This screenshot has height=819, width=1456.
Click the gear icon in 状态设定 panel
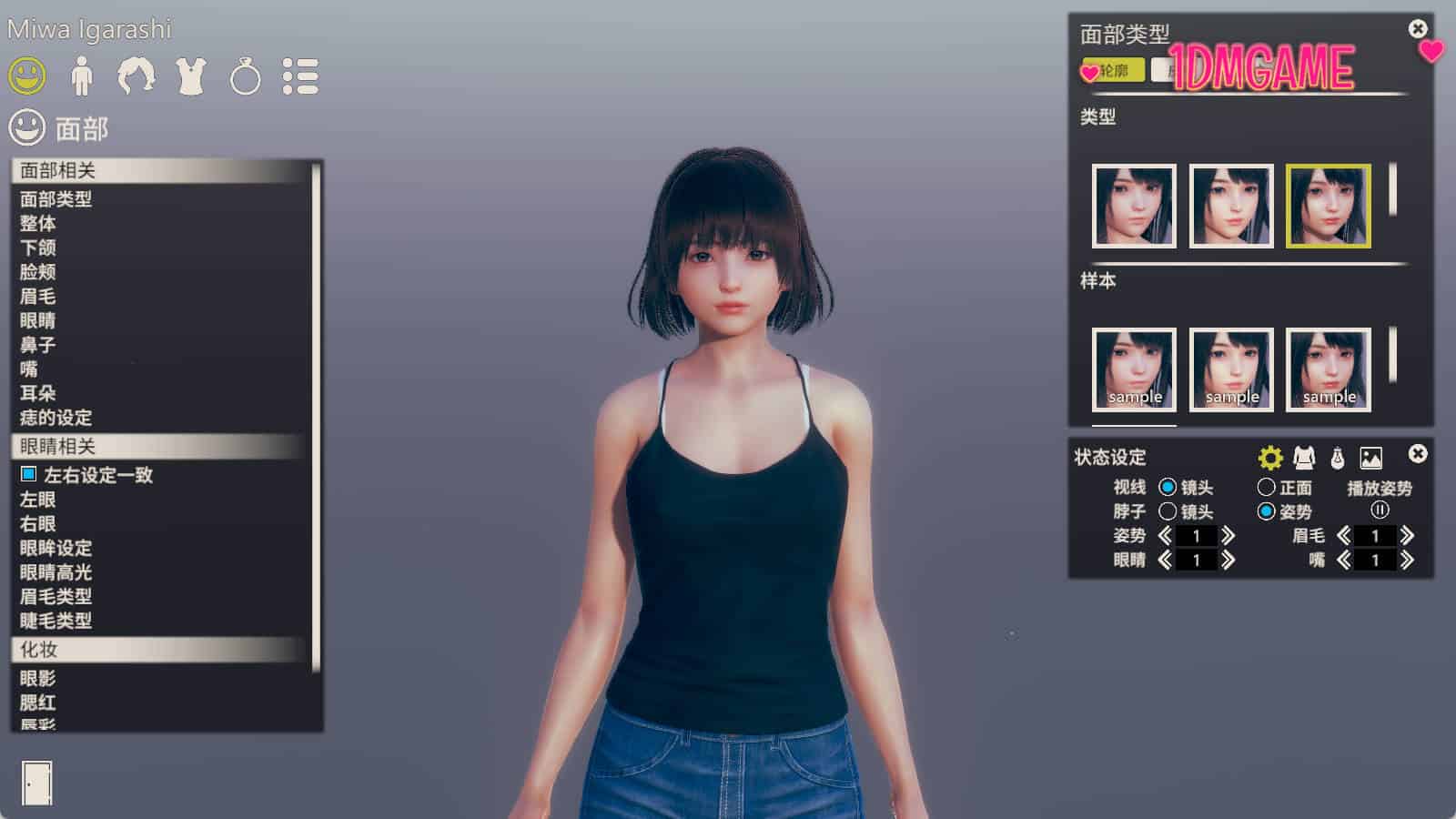point(1269,457)
